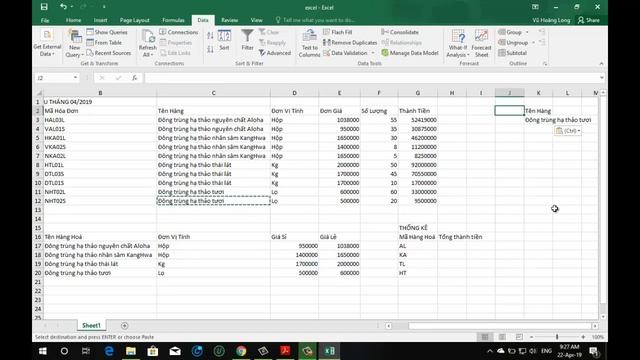This screenshot has height=360, width=640.
Task: Click the Save icon in title bar
Action: (44, 7)
